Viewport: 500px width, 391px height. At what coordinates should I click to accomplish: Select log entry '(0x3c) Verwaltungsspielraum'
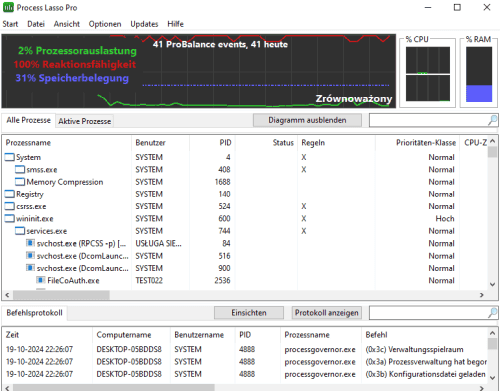click(414, 349)
